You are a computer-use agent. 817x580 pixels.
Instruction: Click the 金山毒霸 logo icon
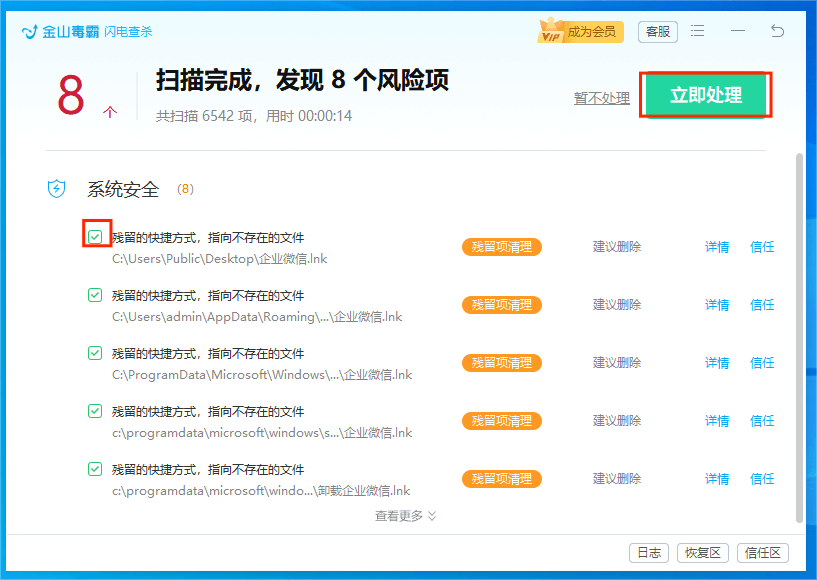pyautogui.click(x=30, y=32)
